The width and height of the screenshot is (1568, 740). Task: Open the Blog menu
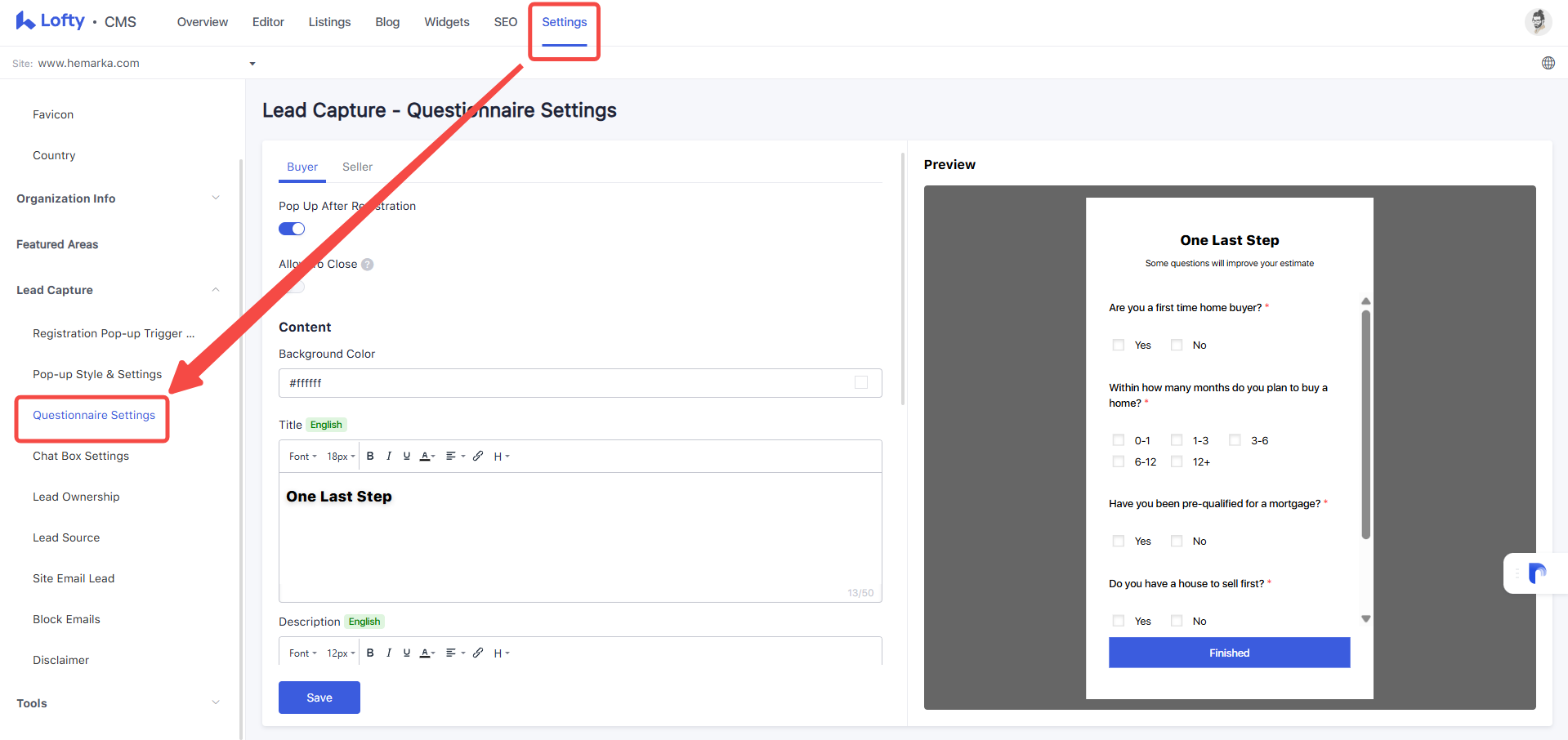tap(387, 22)
